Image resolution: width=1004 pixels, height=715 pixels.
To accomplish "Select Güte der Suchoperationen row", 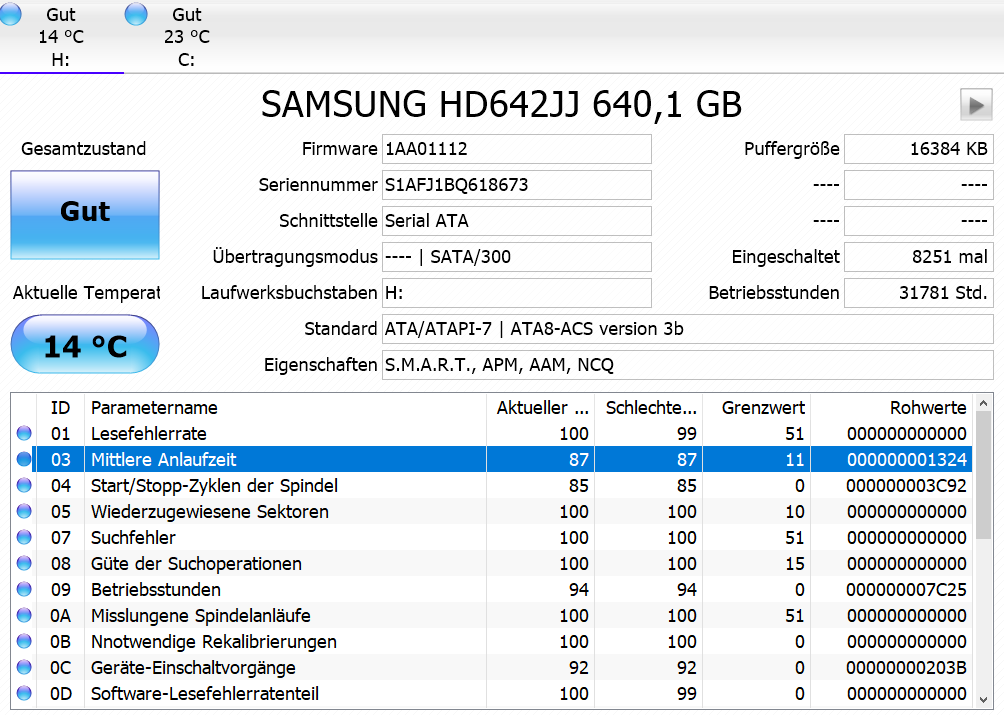I will tap(492, 563).
